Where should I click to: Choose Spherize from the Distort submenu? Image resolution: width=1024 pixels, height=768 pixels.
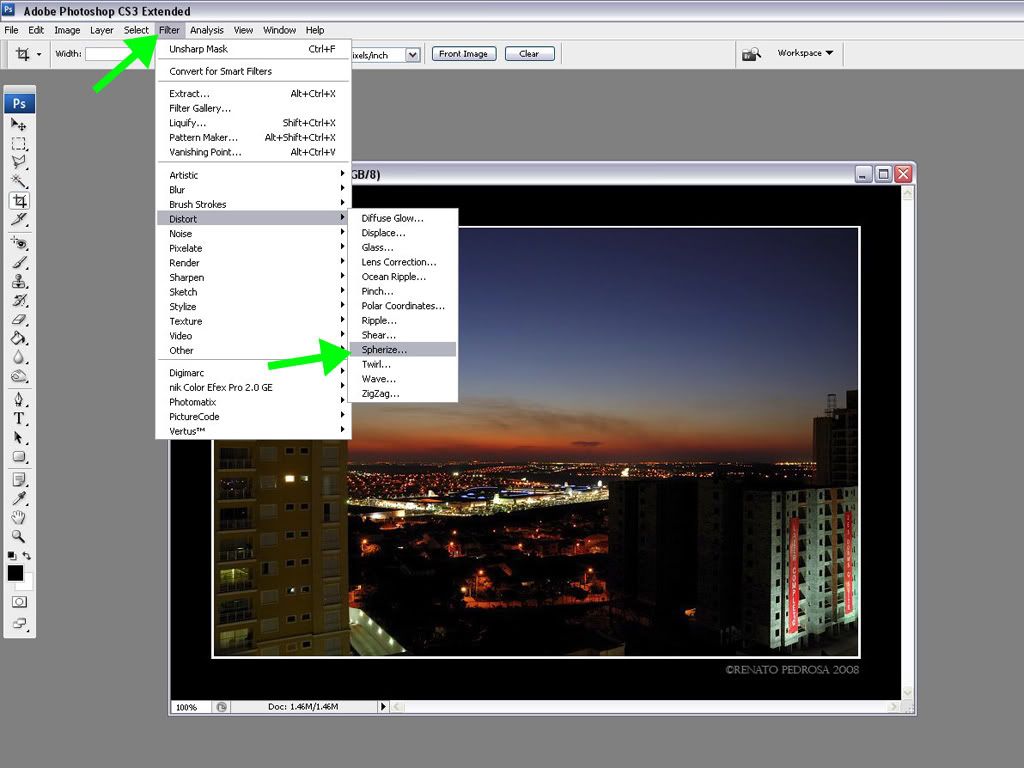[385, 350]
